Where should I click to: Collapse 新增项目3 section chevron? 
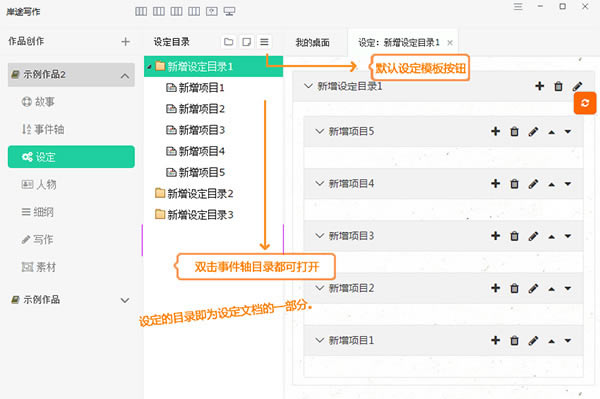click(x=320, y=236)
